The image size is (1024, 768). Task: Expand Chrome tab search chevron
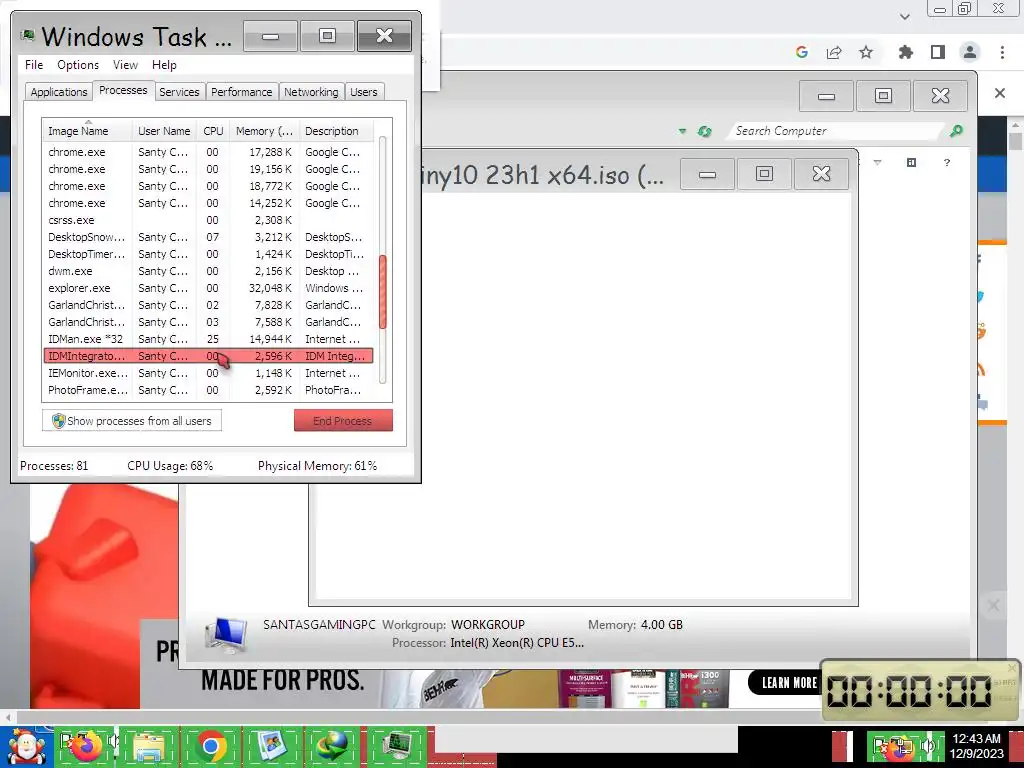904,16
